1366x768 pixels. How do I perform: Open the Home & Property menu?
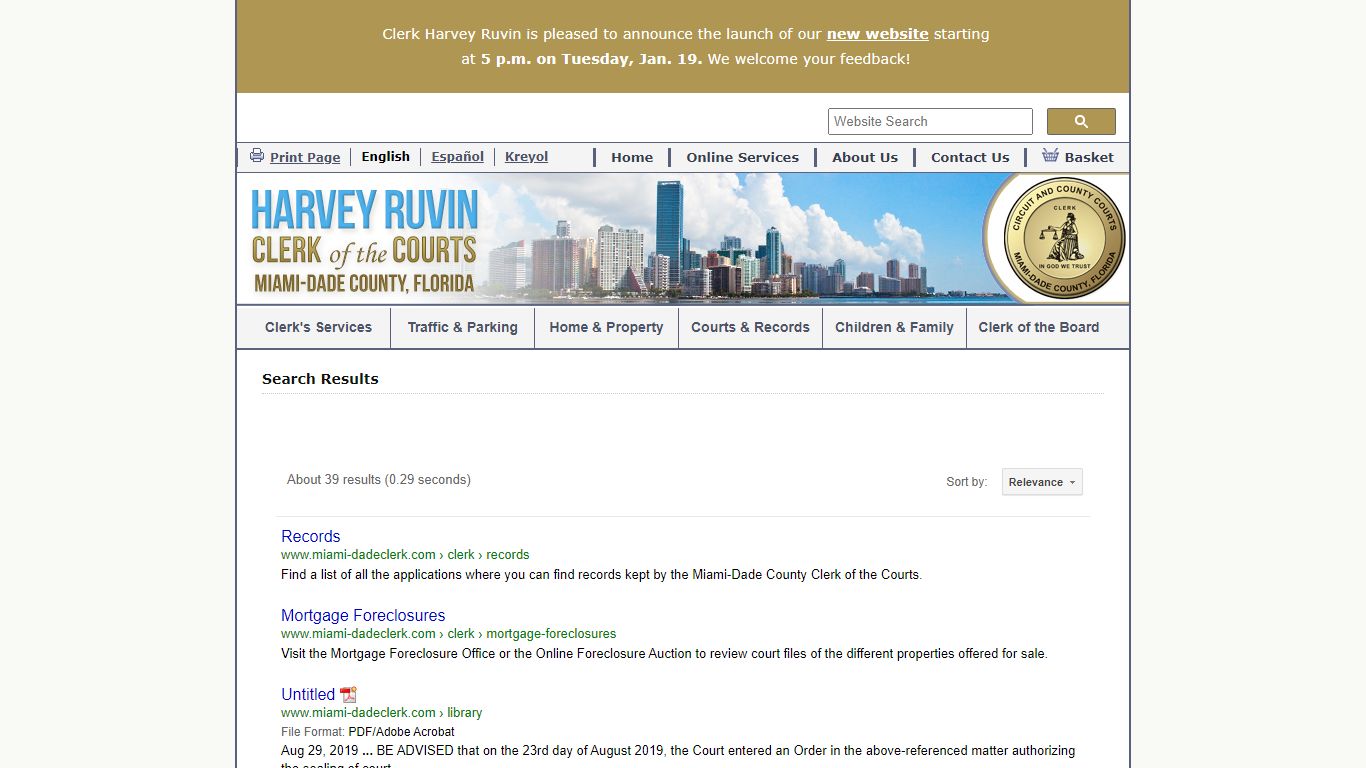(606, 327)
